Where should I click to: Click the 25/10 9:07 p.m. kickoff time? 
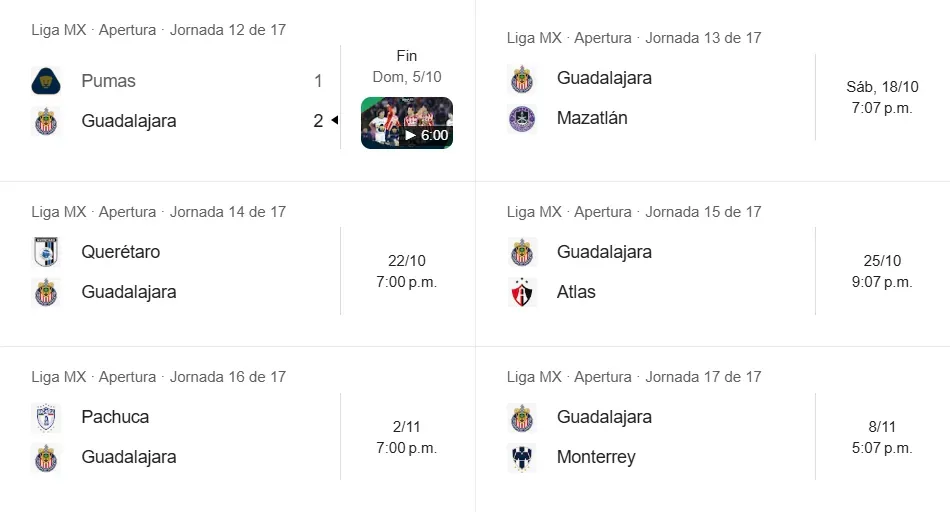click(882, 271)
